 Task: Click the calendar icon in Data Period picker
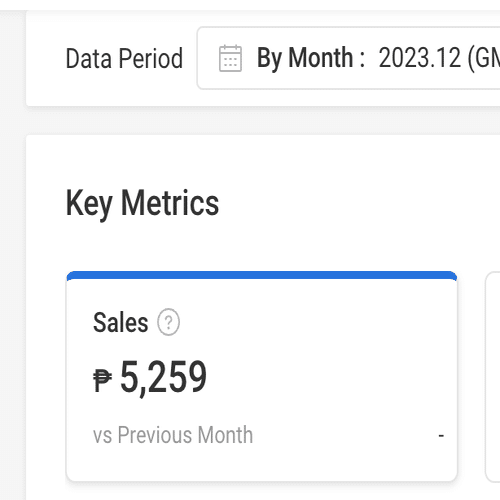click(x=230, y=58)
